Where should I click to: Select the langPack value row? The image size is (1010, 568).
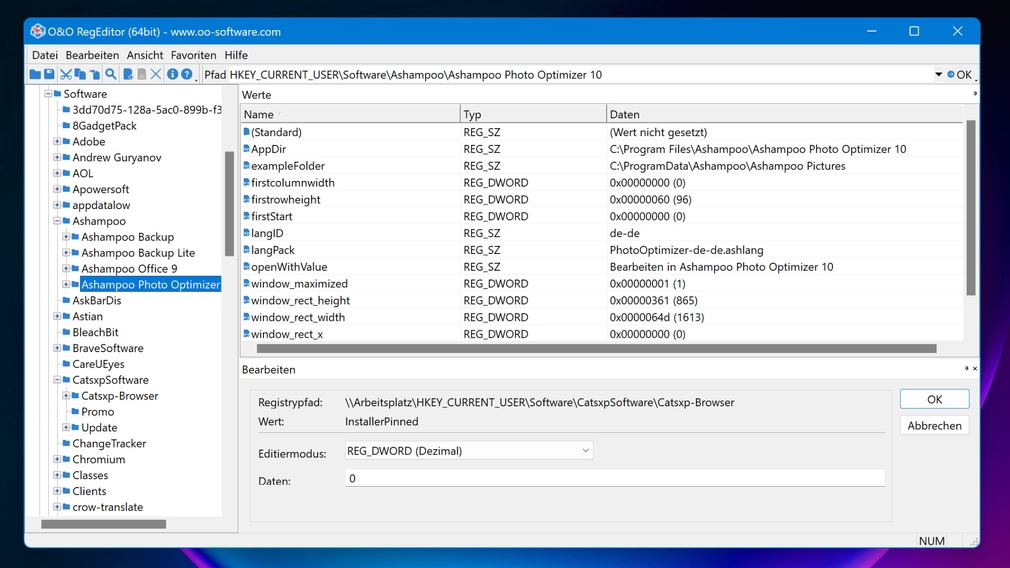click(x=602, y=250)
